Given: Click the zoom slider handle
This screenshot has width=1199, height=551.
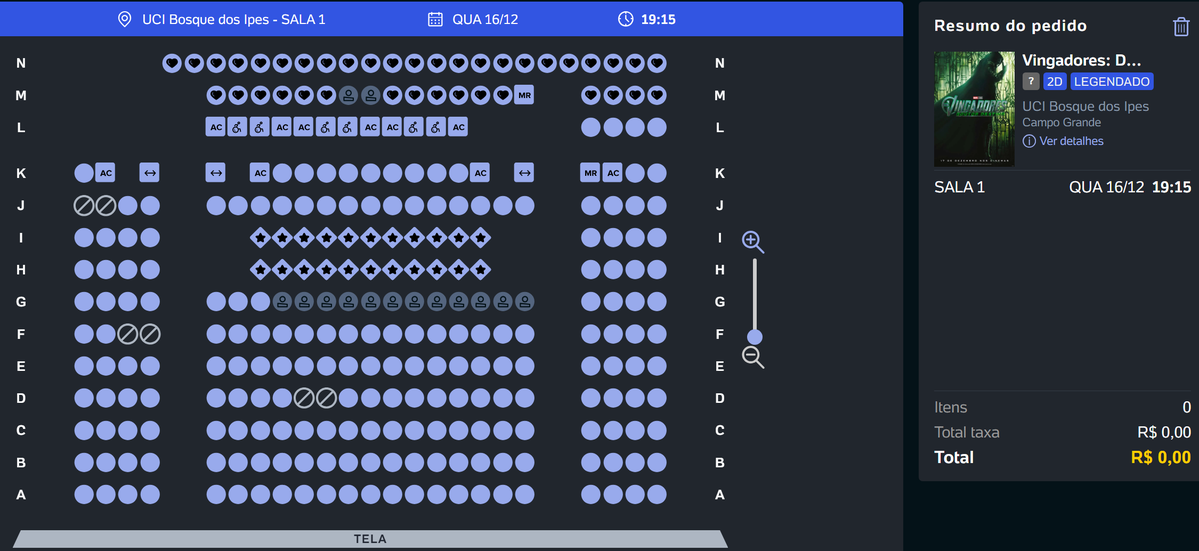Looking at the screenshot, I should click(755, 337).
